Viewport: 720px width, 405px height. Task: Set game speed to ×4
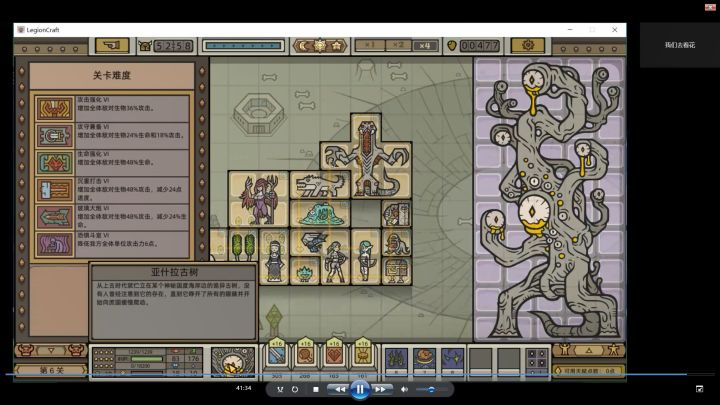[425, 45]
